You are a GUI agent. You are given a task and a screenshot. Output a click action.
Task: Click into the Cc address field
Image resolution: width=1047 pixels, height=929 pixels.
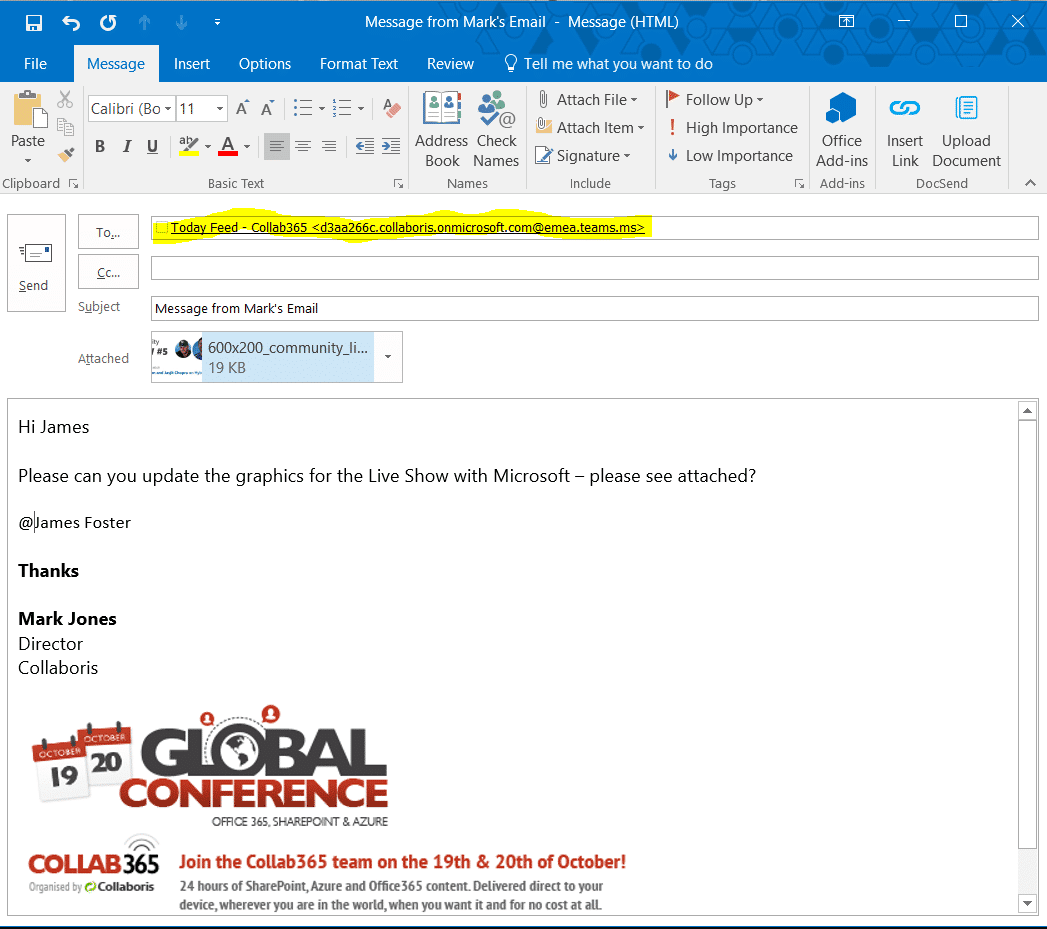[594, 268]
